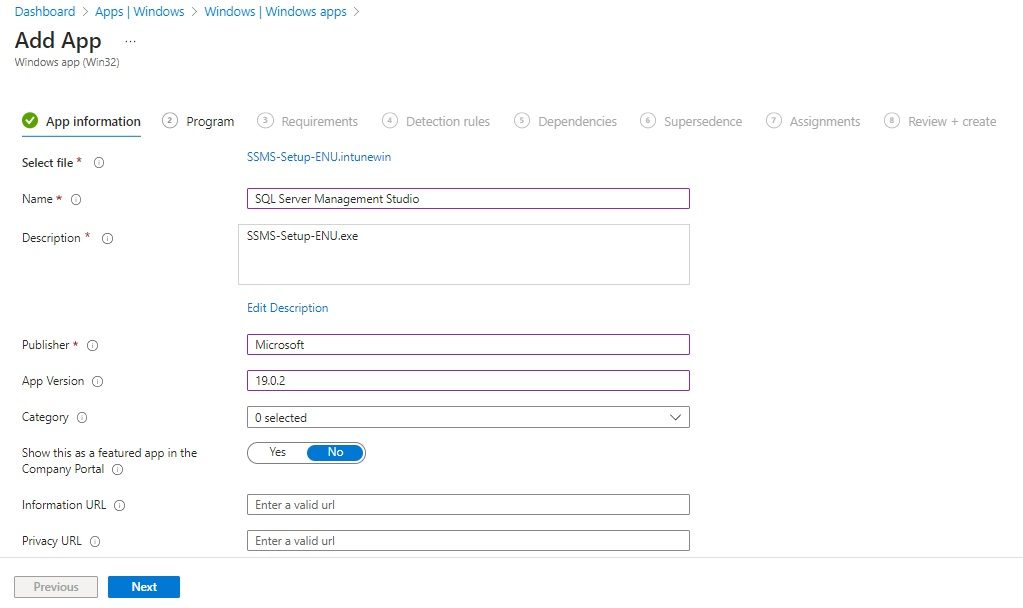Open the Detection rules step tab

[x=436, y=121]
